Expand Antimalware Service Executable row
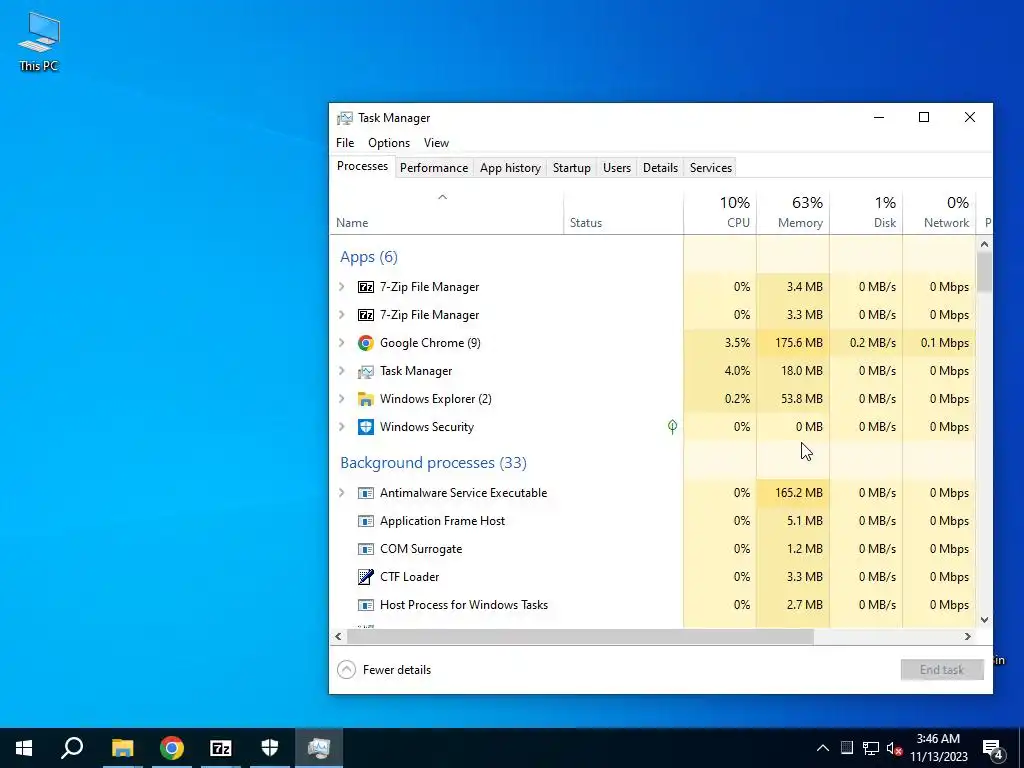 coord(342,493)
